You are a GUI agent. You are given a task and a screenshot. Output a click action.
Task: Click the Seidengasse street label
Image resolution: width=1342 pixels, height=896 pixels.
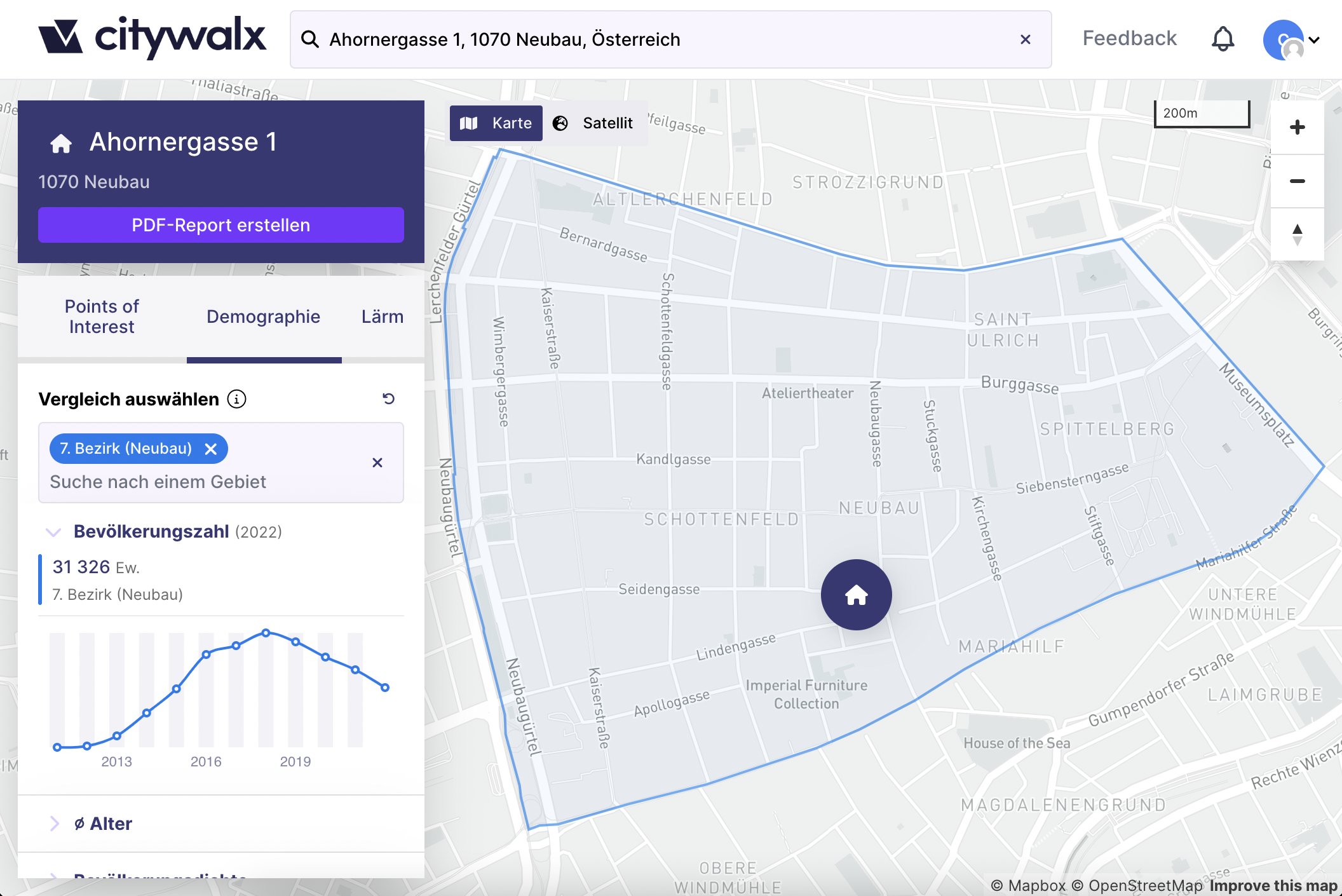[659, 589]
